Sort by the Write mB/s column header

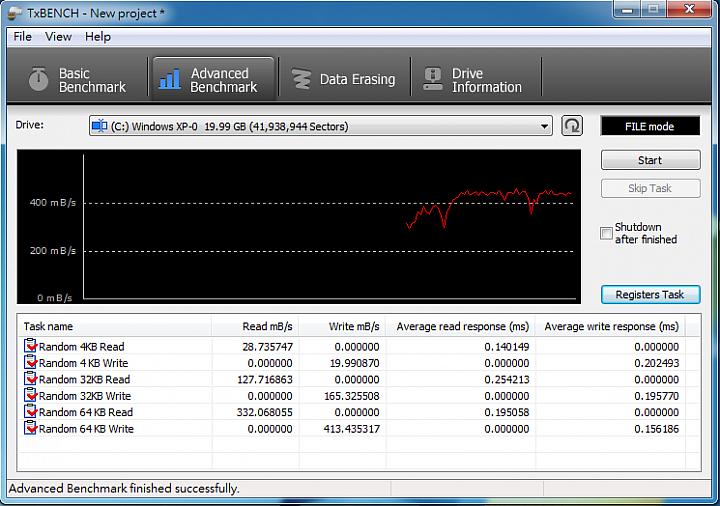tap(343, 326)
